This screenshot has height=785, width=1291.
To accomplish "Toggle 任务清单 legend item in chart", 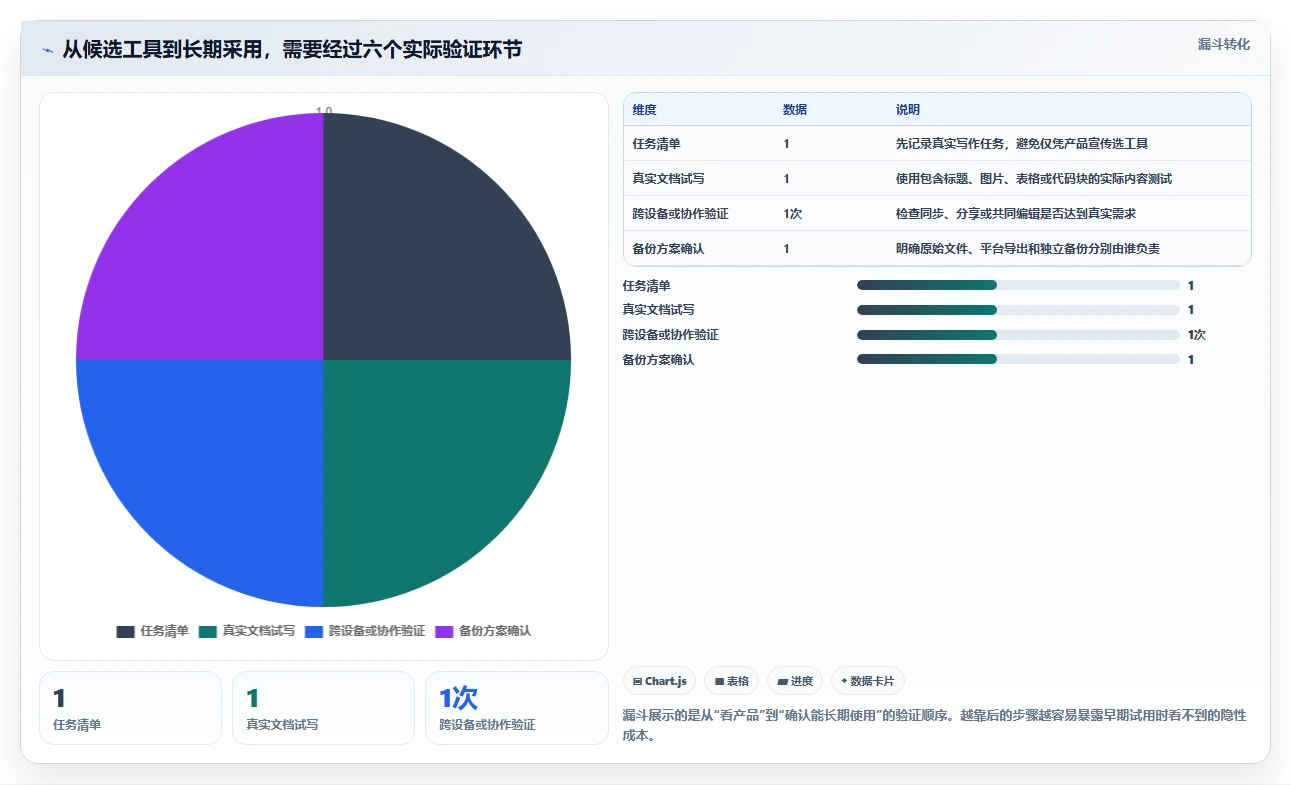I will [152, 631].
